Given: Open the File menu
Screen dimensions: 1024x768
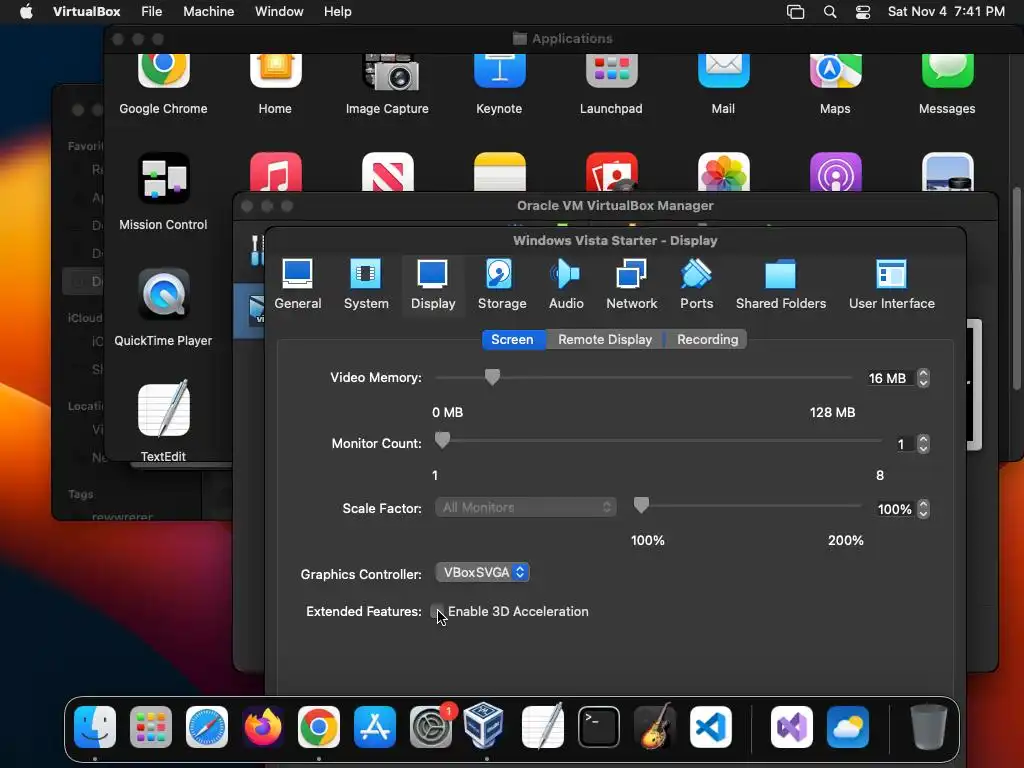Looking at the screenshot, I should click(x=152, y=12).
